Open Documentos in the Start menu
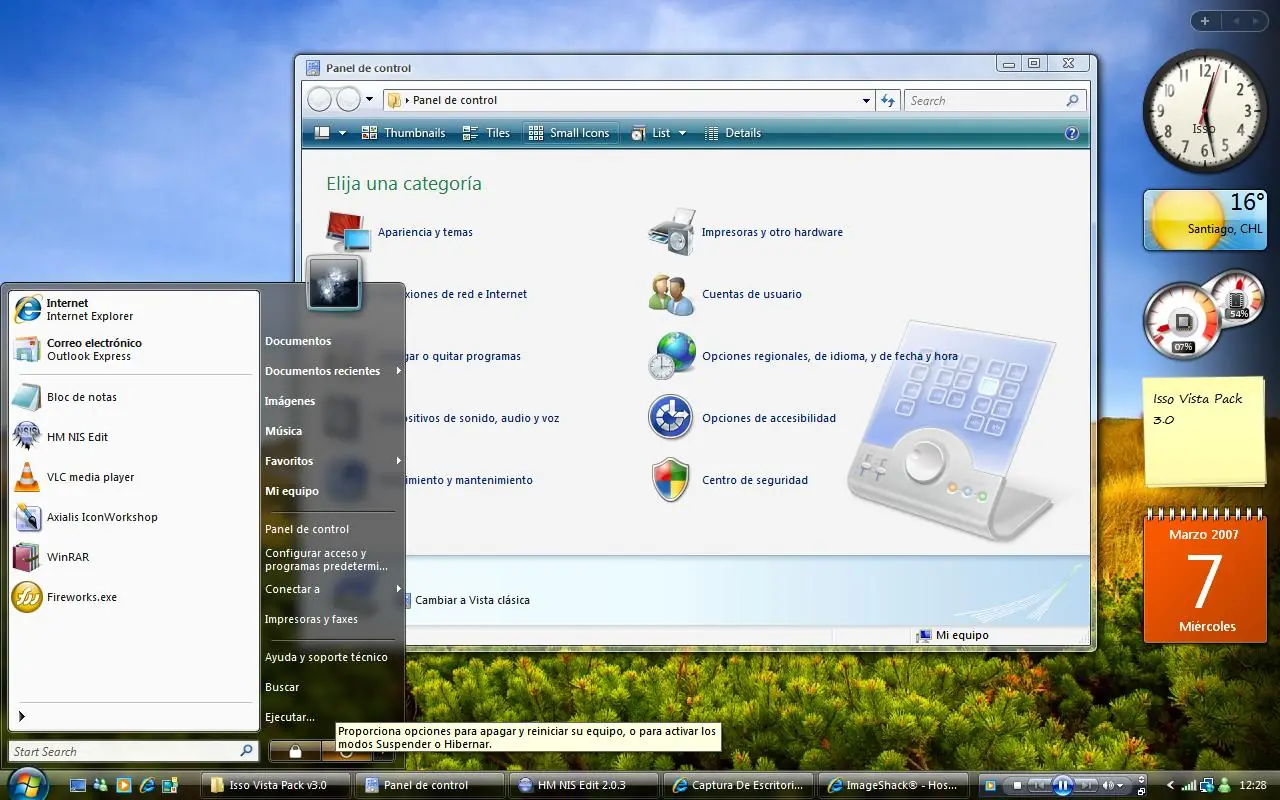Viewport: 1280px width, 800px height. coord(298,341)
